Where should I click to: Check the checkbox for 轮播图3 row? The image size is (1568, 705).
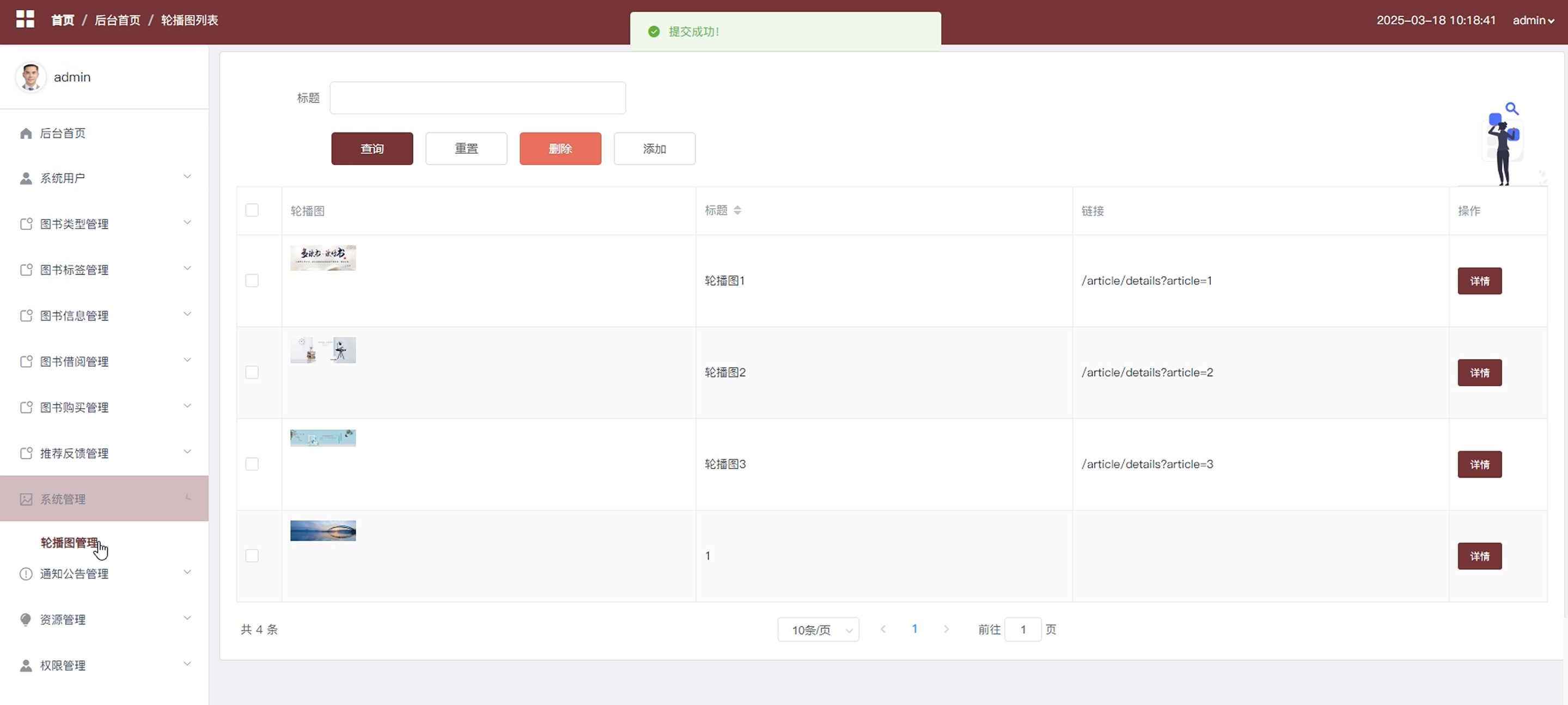[x=252, y=464]
